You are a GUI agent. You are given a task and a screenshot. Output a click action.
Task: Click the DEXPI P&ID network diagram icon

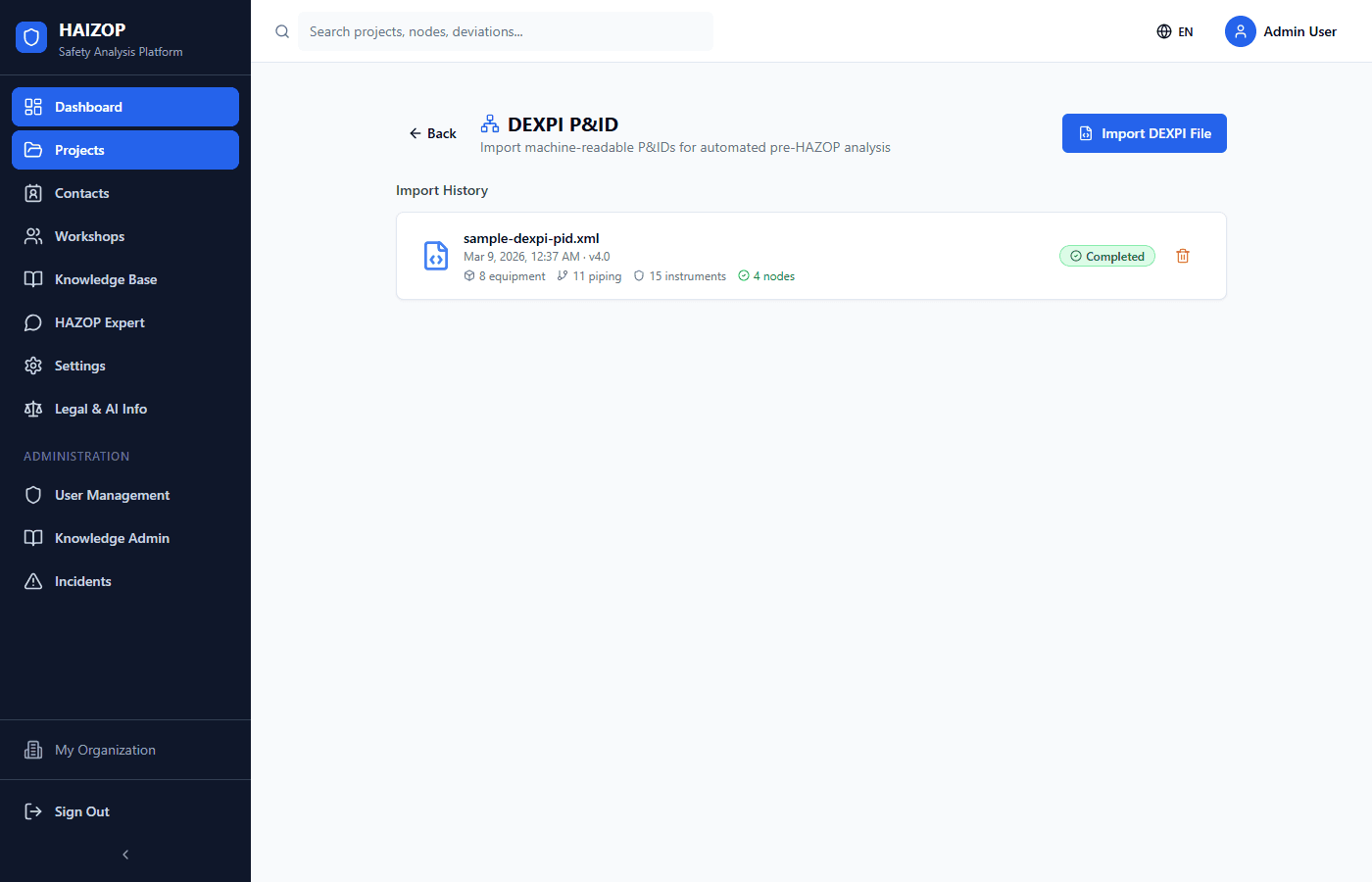pyautogui.click(x=490, y=123)
